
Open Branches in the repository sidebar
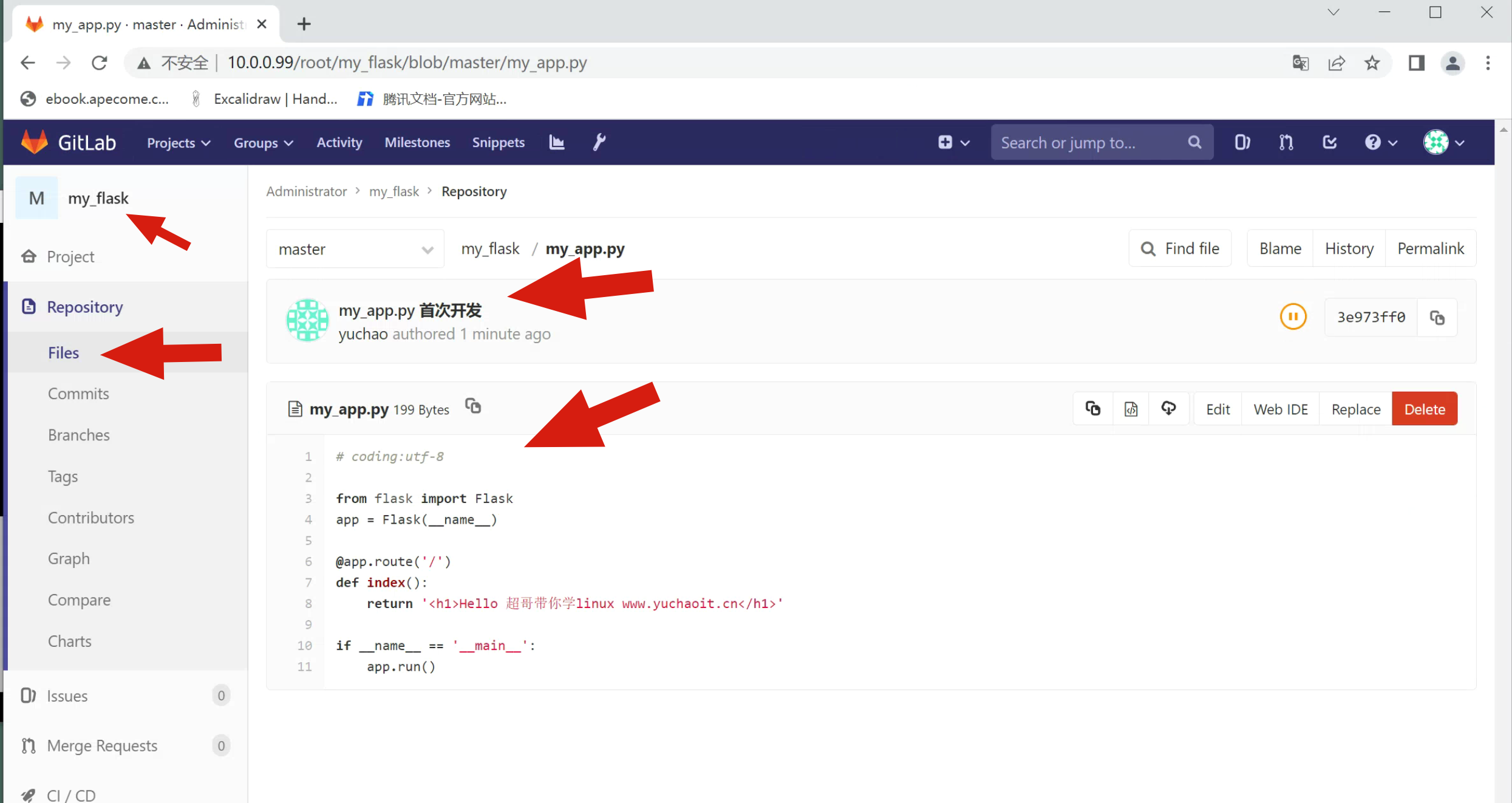pos(79,435)
